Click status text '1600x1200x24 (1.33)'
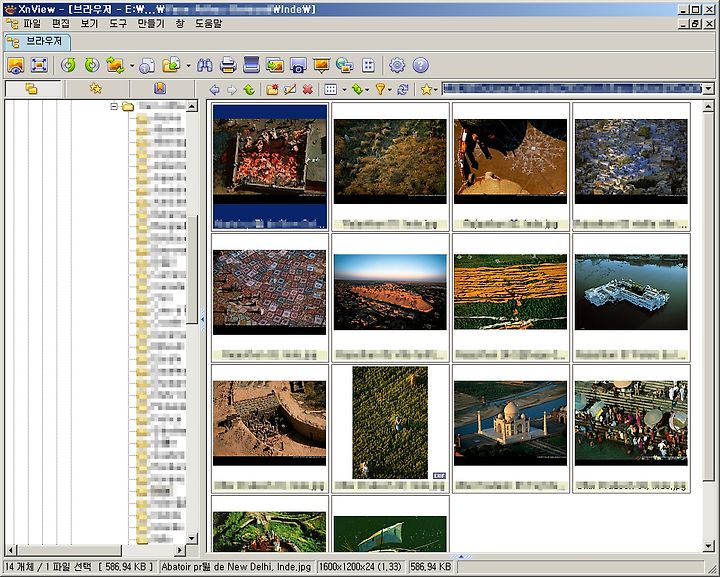 tap(360, 567)
